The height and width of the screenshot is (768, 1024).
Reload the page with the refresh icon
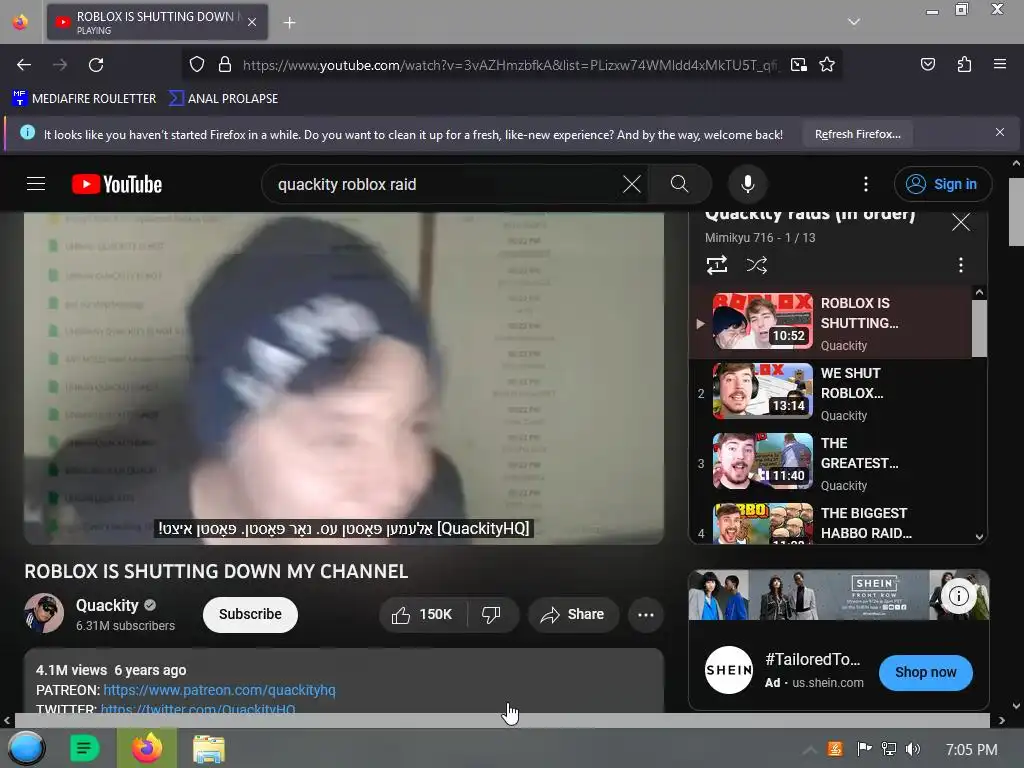(96, 65)
